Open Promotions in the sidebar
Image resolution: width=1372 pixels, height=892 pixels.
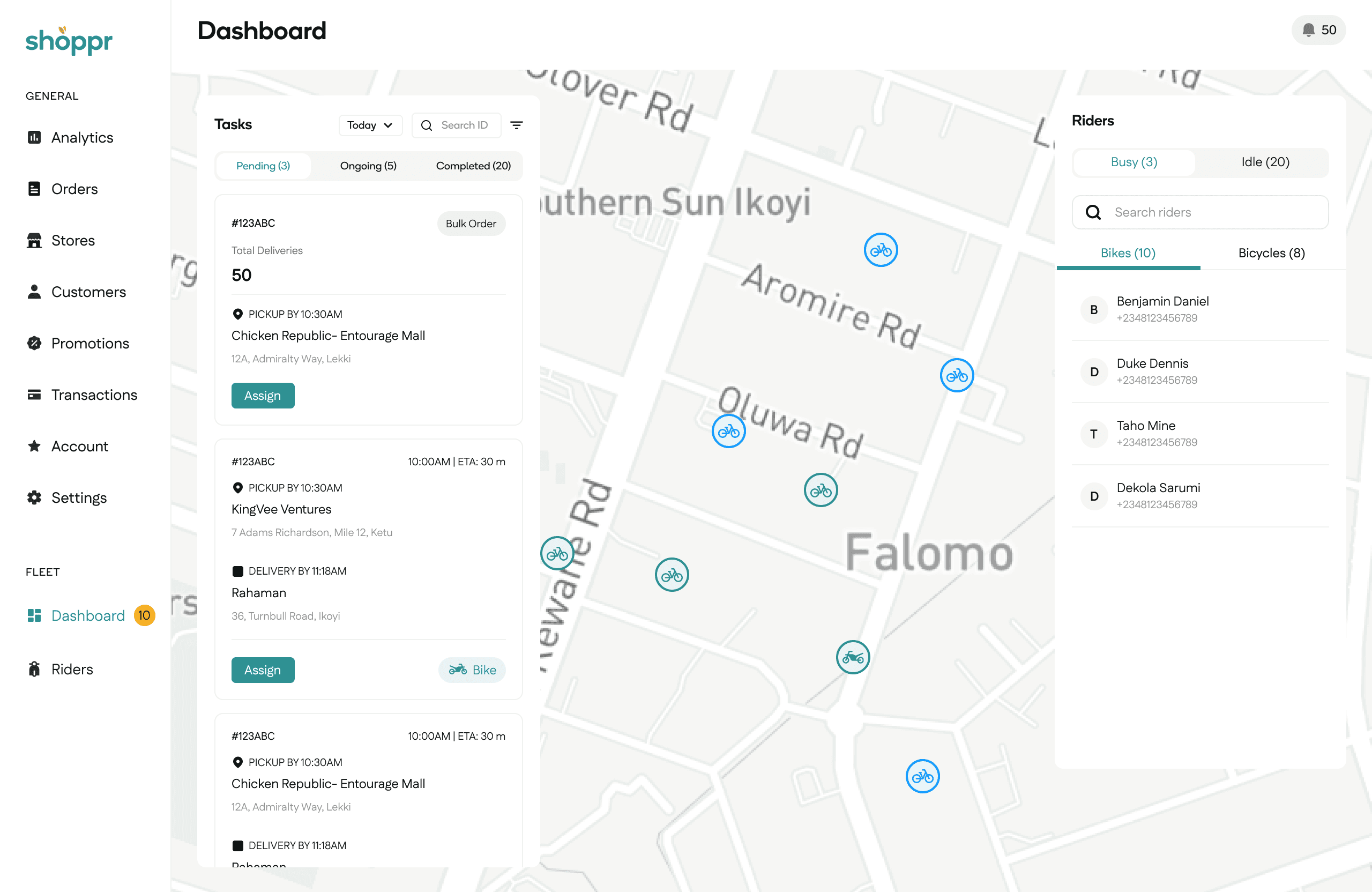(x=90, y=343)
